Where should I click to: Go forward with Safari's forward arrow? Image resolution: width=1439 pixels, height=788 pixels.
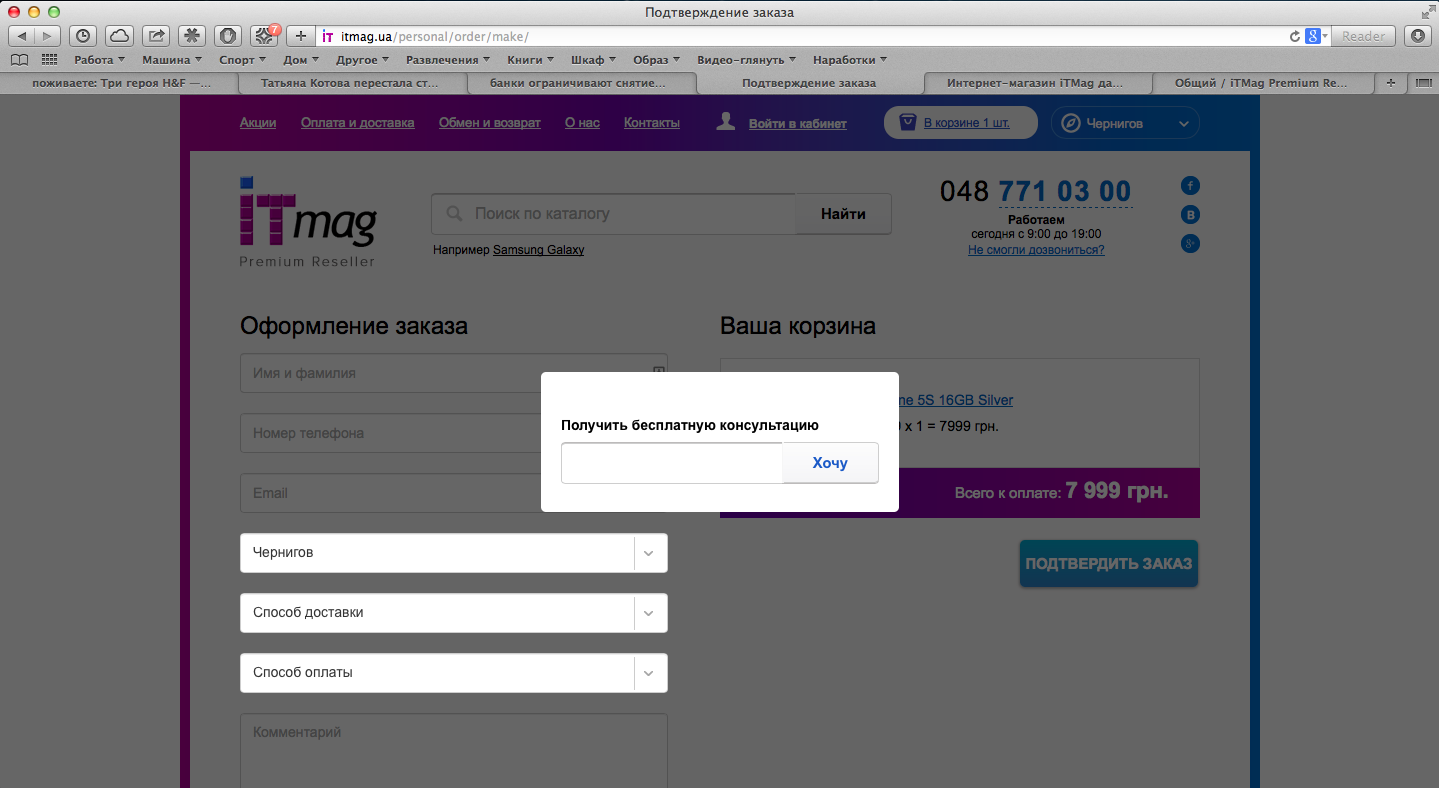(47, 36)
